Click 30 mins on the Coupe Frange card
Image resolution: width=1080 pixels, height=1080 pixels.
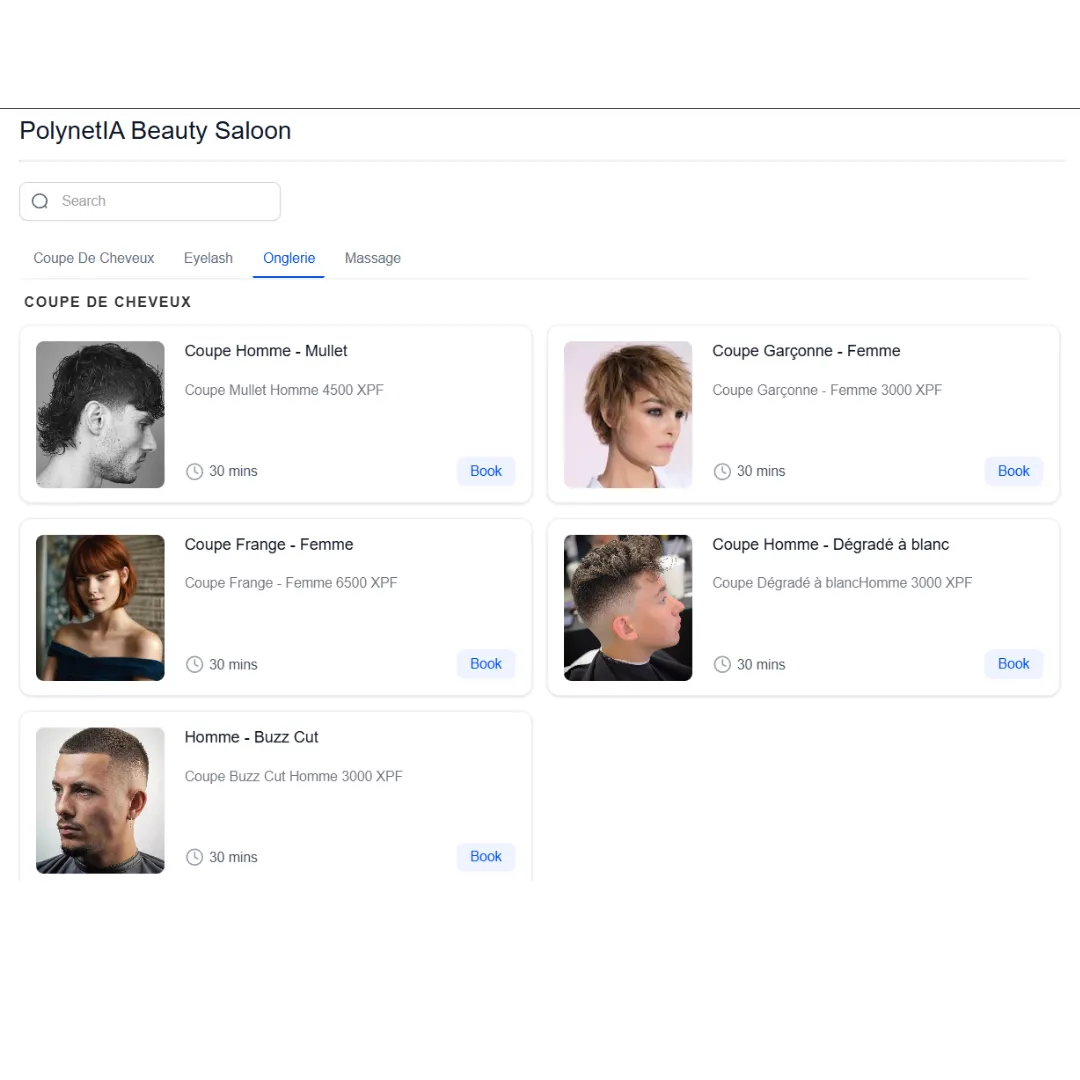pos(233,665)
